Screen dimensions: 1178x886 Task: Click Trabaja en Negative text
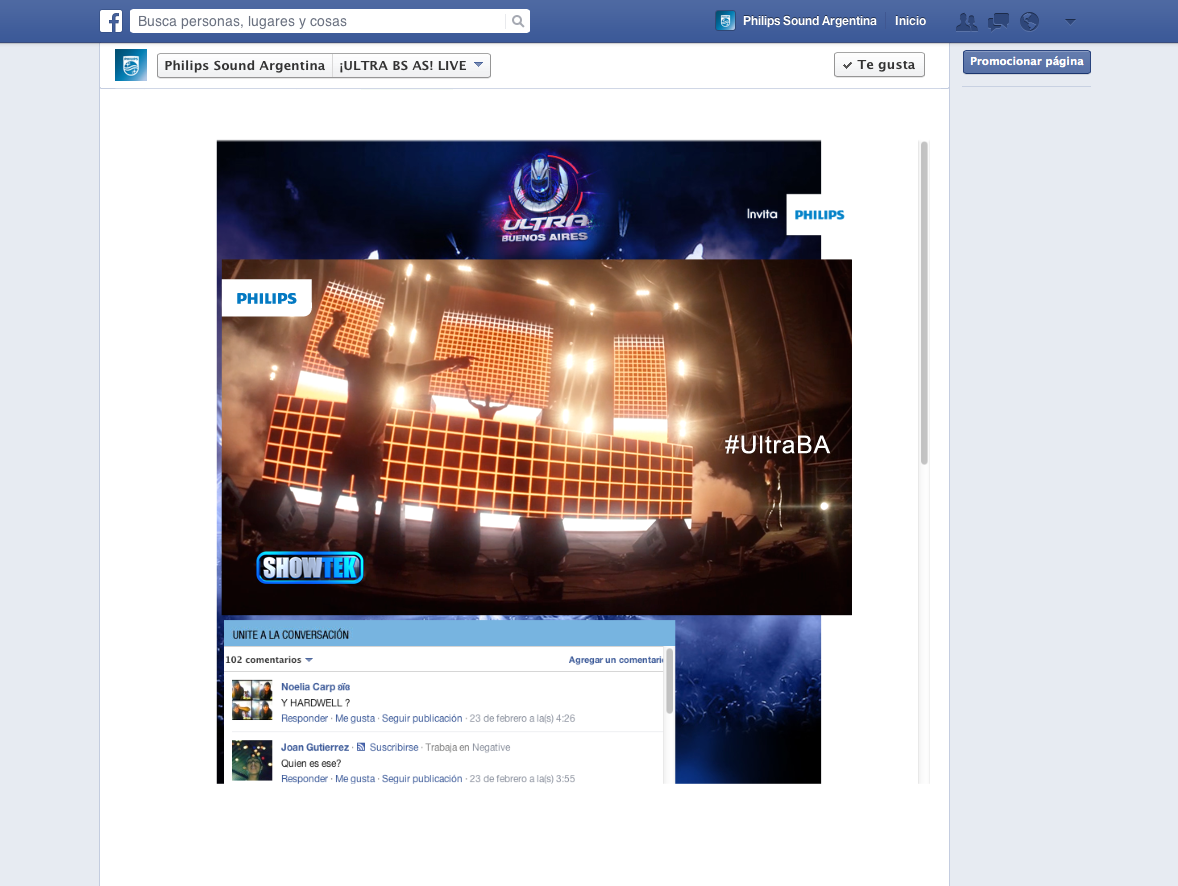[468, 747]
